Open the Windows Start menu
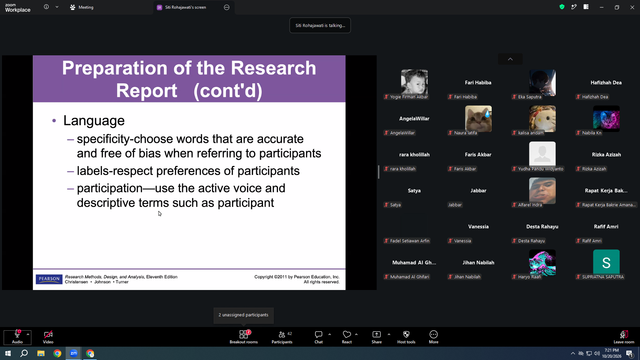This screenshot has width=640, height=360. [x=8, y=353]
